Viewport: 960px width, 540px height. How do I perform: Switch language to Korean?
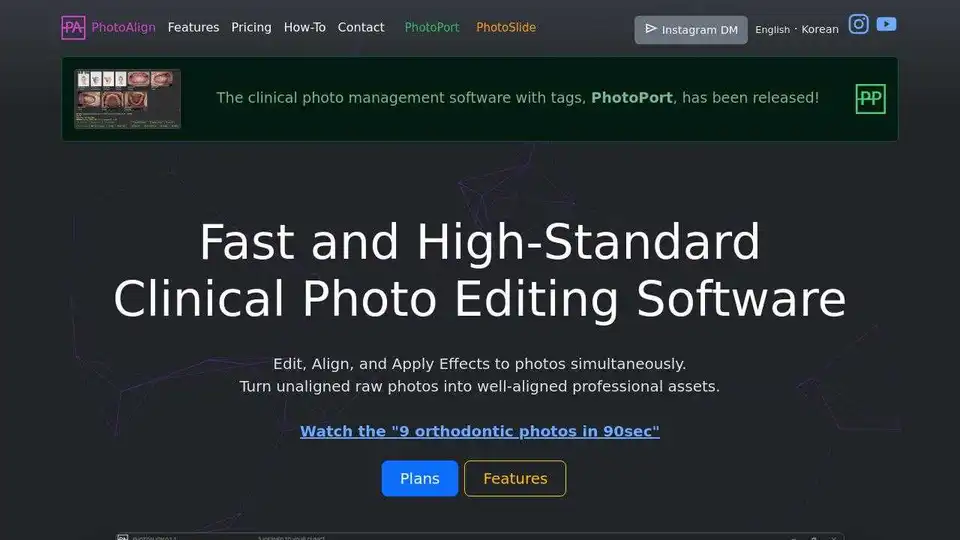point(820,29)
